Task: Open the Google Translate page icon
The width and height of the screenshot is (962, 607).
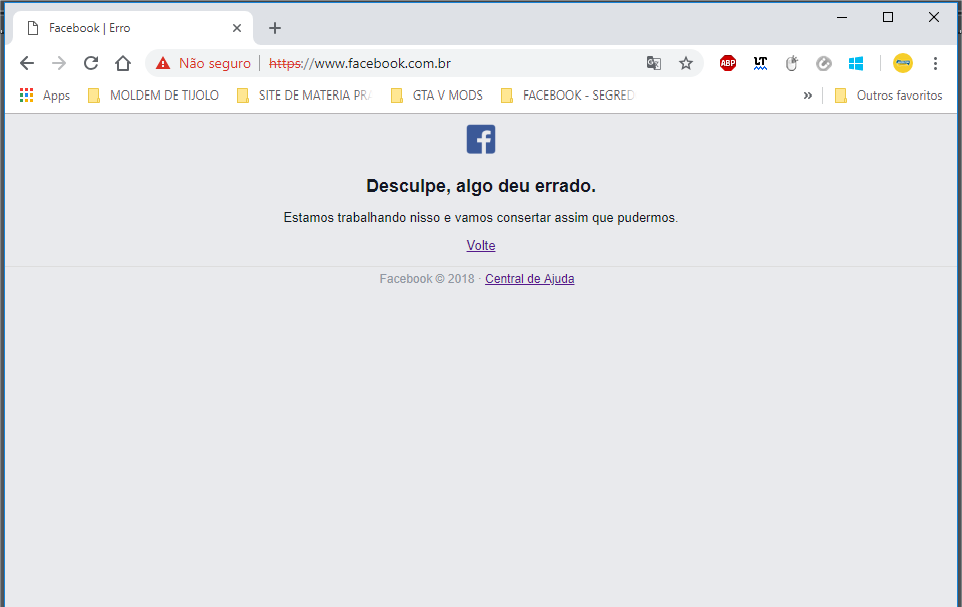Action: 654,63
